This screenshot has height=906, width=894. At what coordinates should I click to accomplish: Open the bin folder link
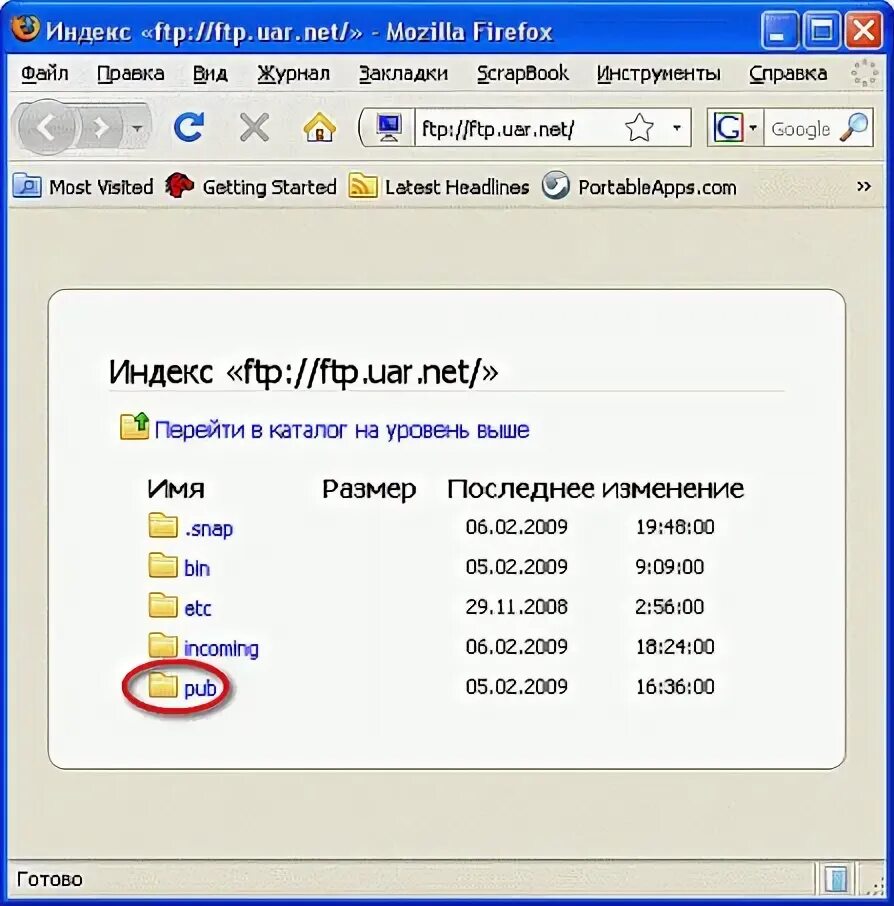[x=196, y=568]
